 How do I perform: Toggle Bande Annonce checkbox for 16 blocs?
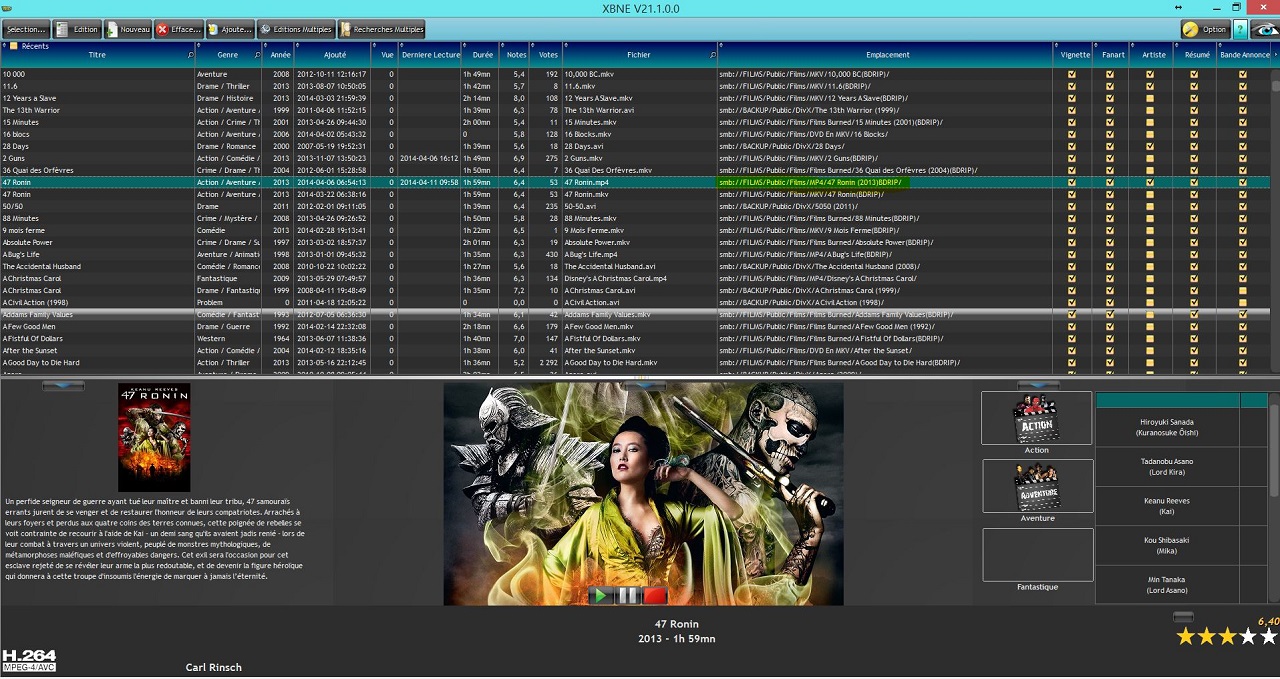[x=1243, y=134]
